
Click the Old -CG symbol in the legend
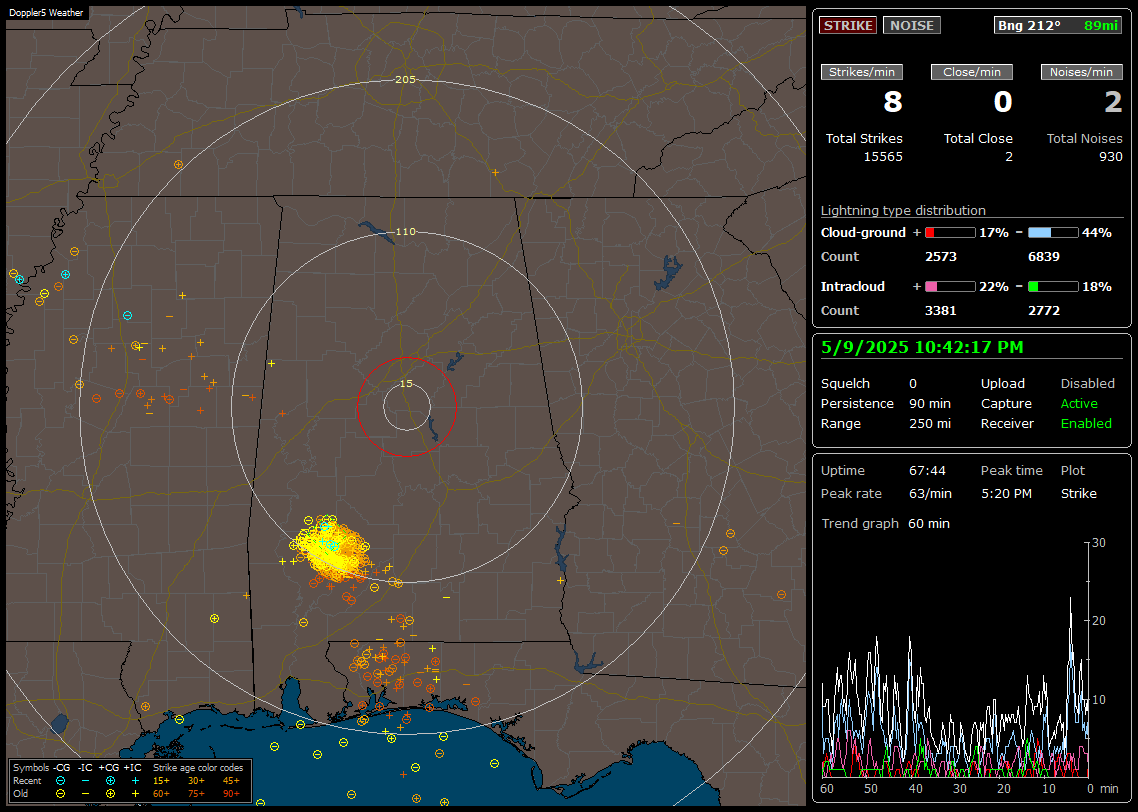click(60, 794)
